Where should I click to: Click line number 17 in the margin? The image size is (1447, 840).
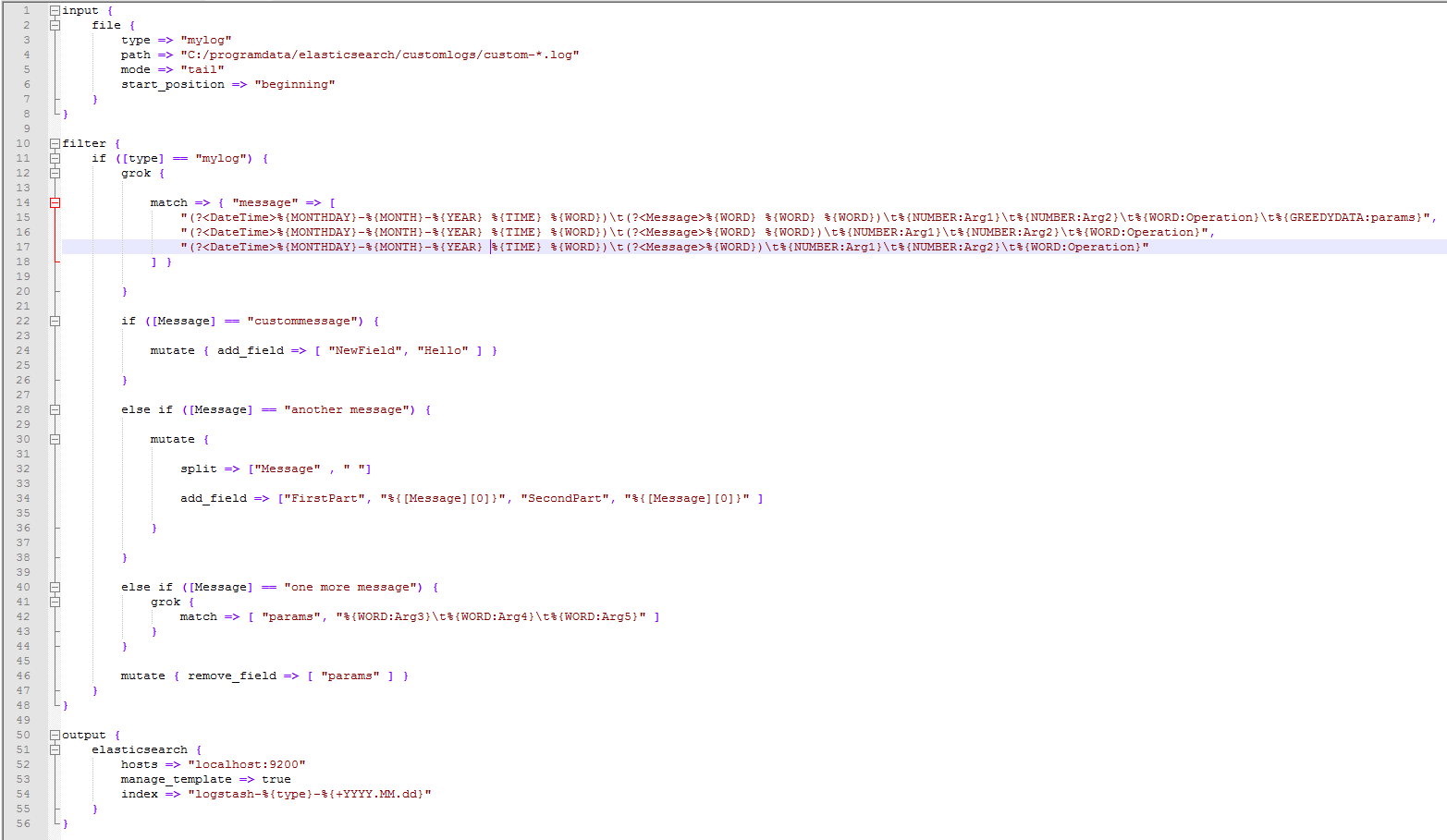[x=23, y=247]
